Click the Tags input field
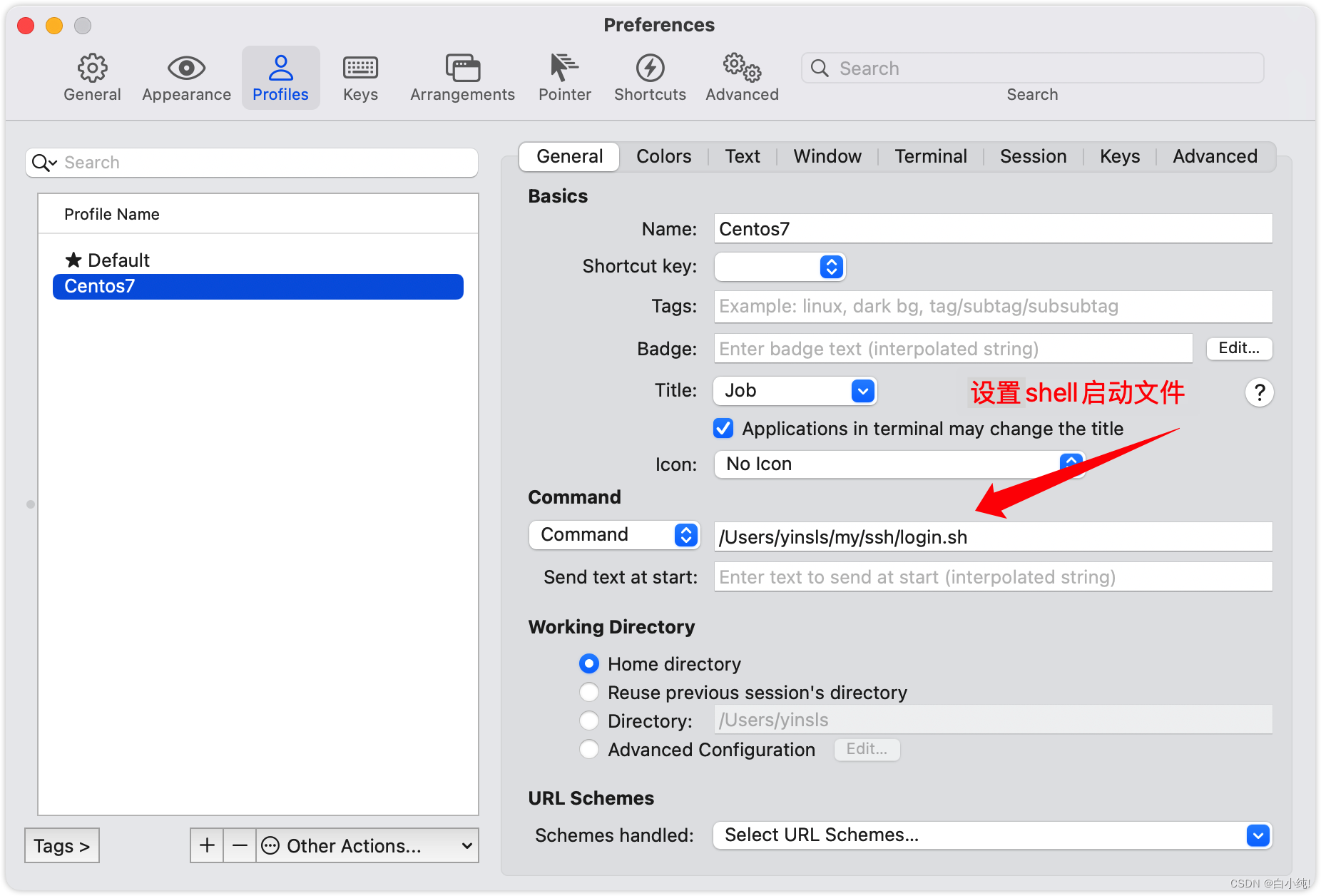 pos(993,306)
